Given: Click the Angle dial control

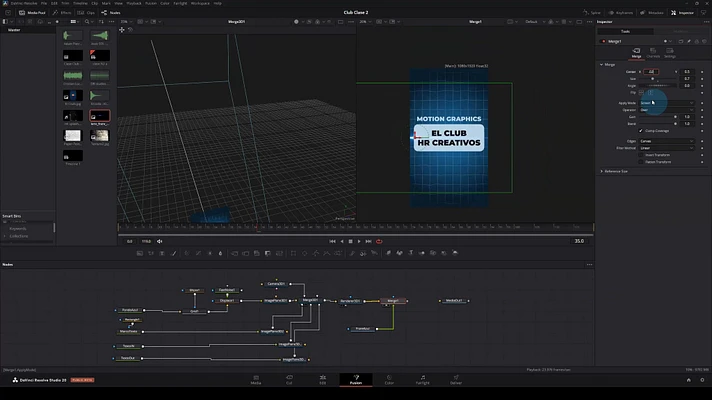Looking at the screenshot, I should (658, 85).
